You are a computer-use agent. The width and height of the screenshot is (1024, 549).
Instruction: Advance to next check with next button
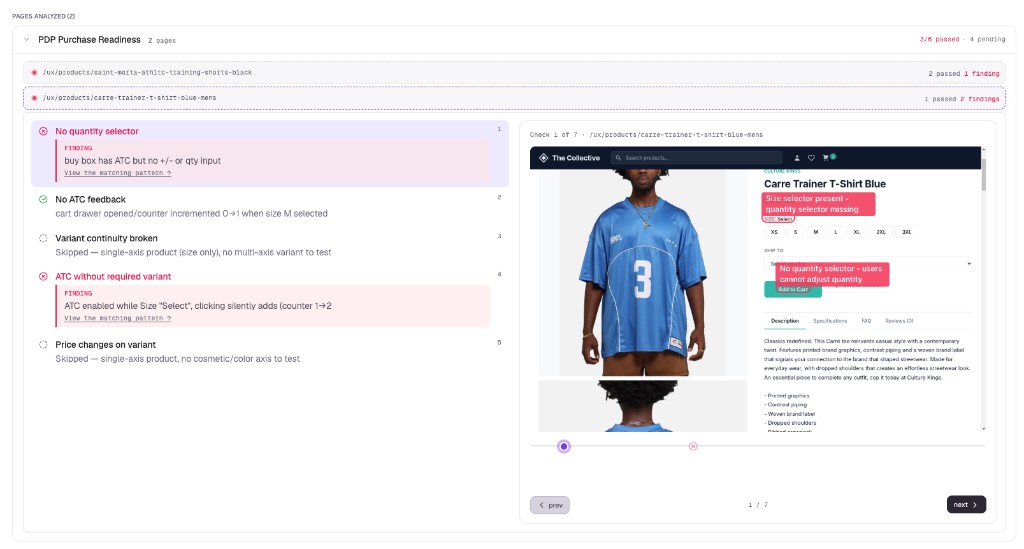(967, 505)
